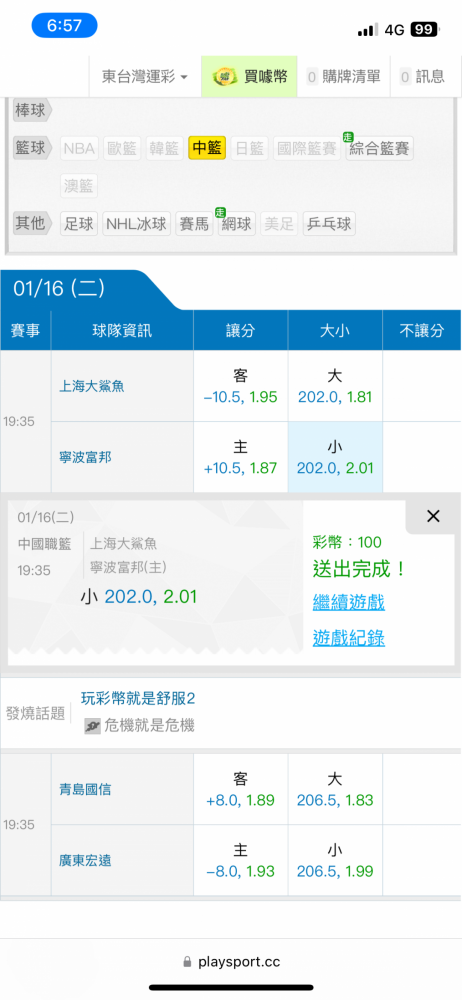Select 客 -10.5, 1.95 spread option
Image resolution: width=462 pixels, height=1000 pixels.
pos(241,386)
